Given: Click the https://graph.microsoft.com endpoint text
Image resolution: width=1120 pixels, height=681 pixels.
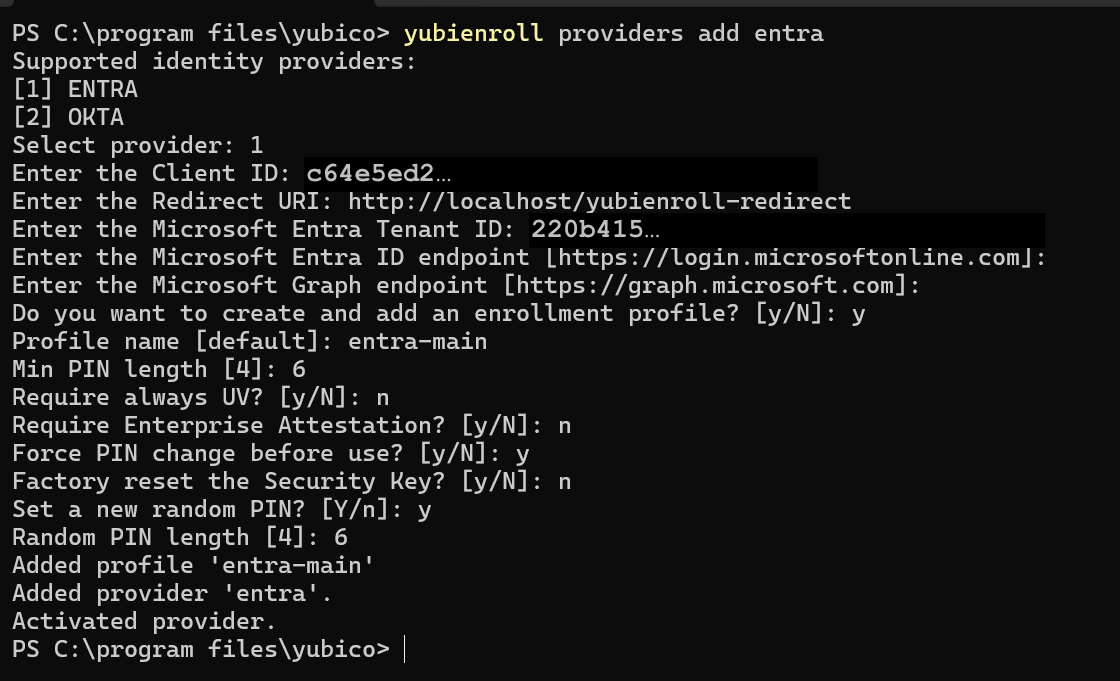Looking at the screenshot, I should [x=705, y=286].
